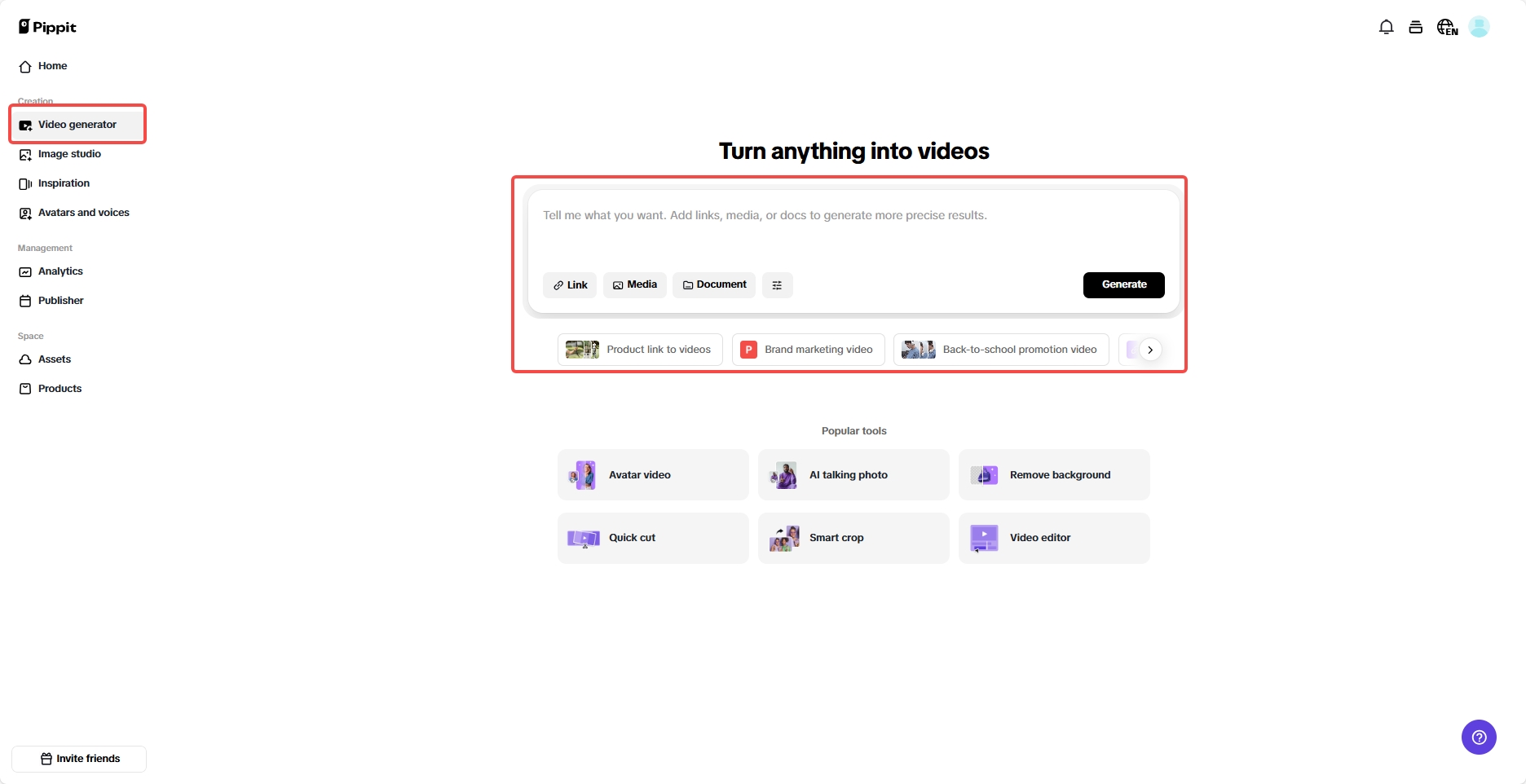Toggle the Document attachment option
The height and width of the screenshot is (784, 1526).
point(713,284)
